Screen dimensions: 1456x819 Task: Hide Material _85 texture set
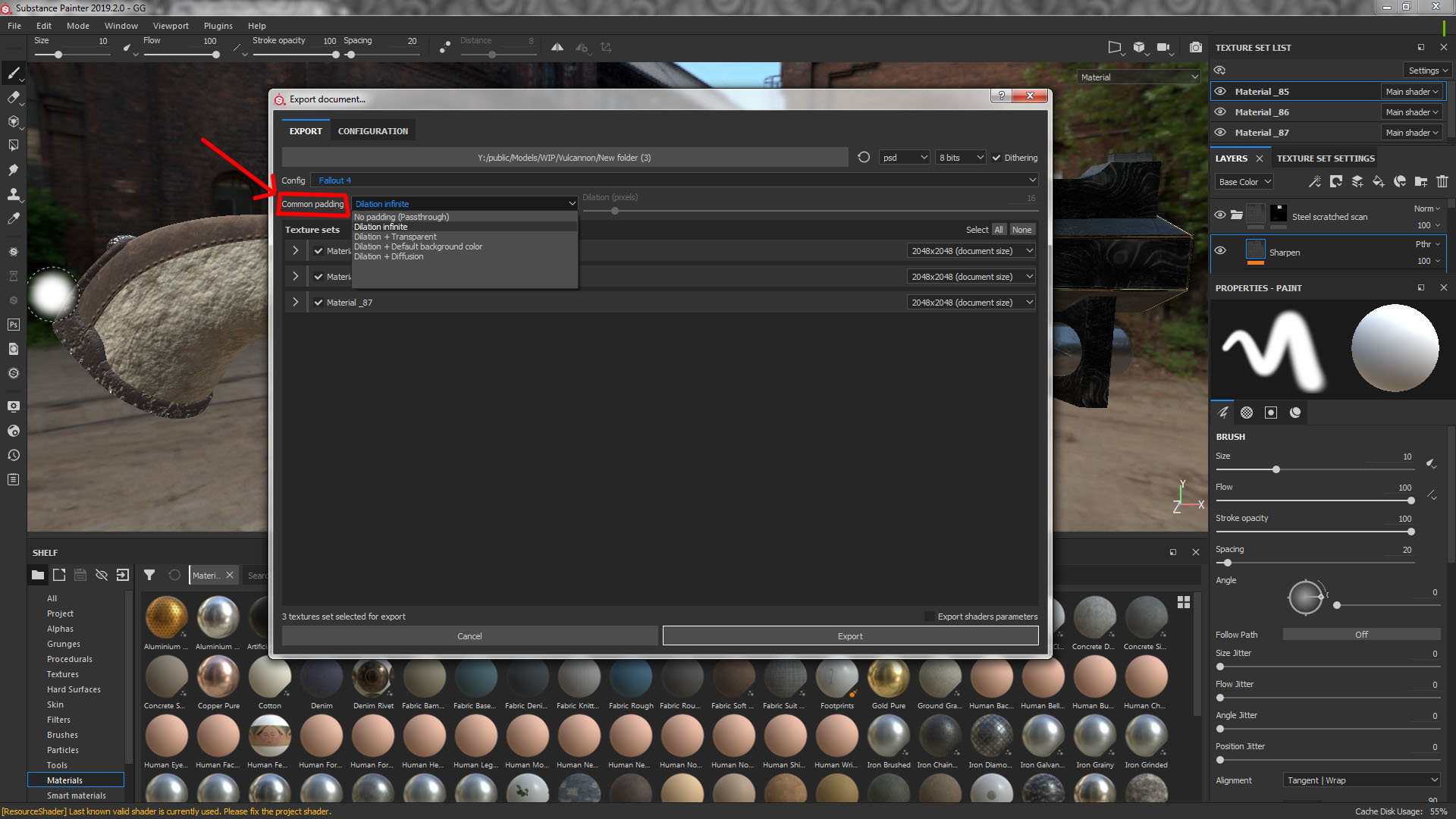1220,92
